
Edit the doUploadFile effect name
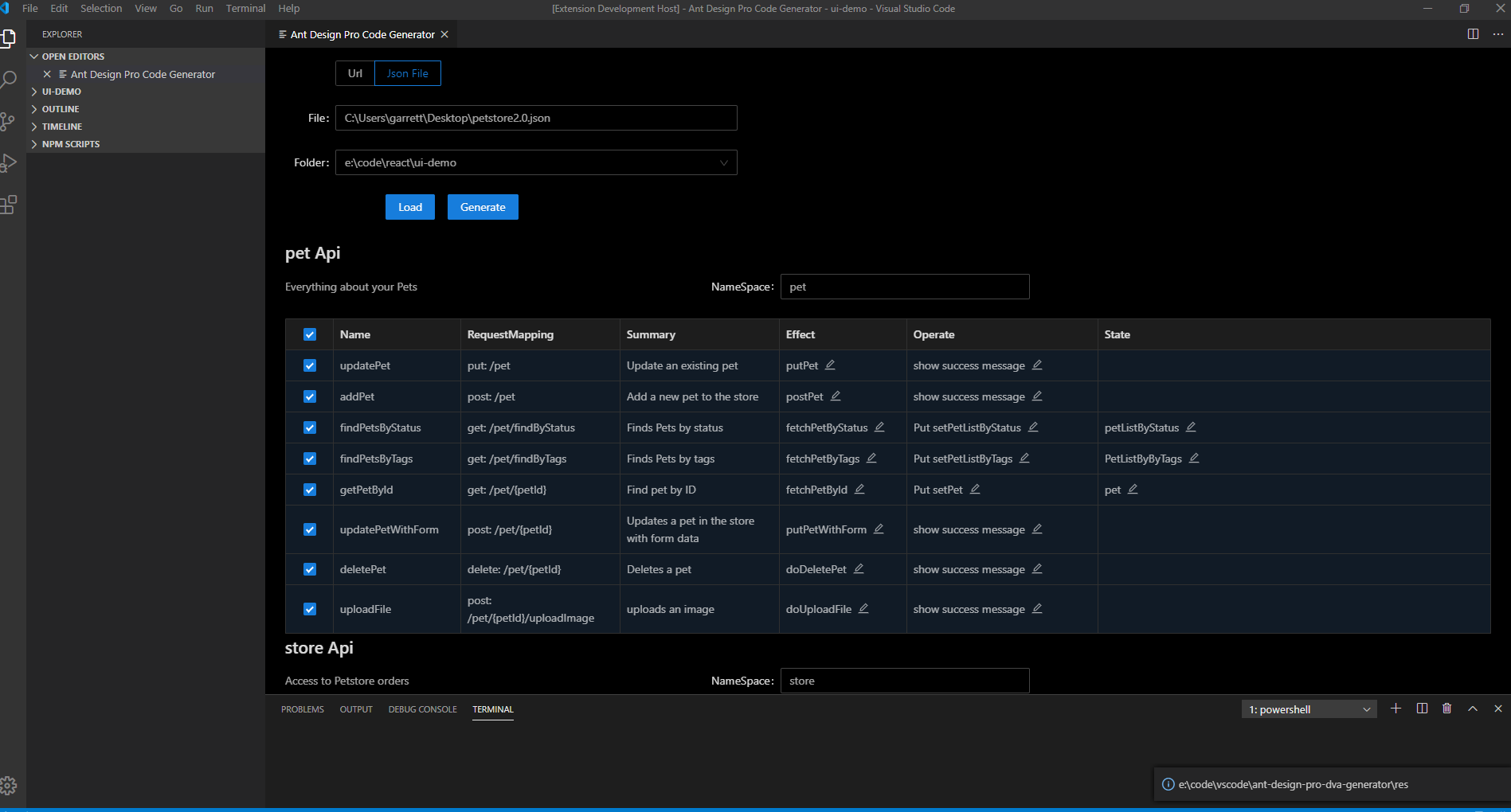[x=863, y=608]
